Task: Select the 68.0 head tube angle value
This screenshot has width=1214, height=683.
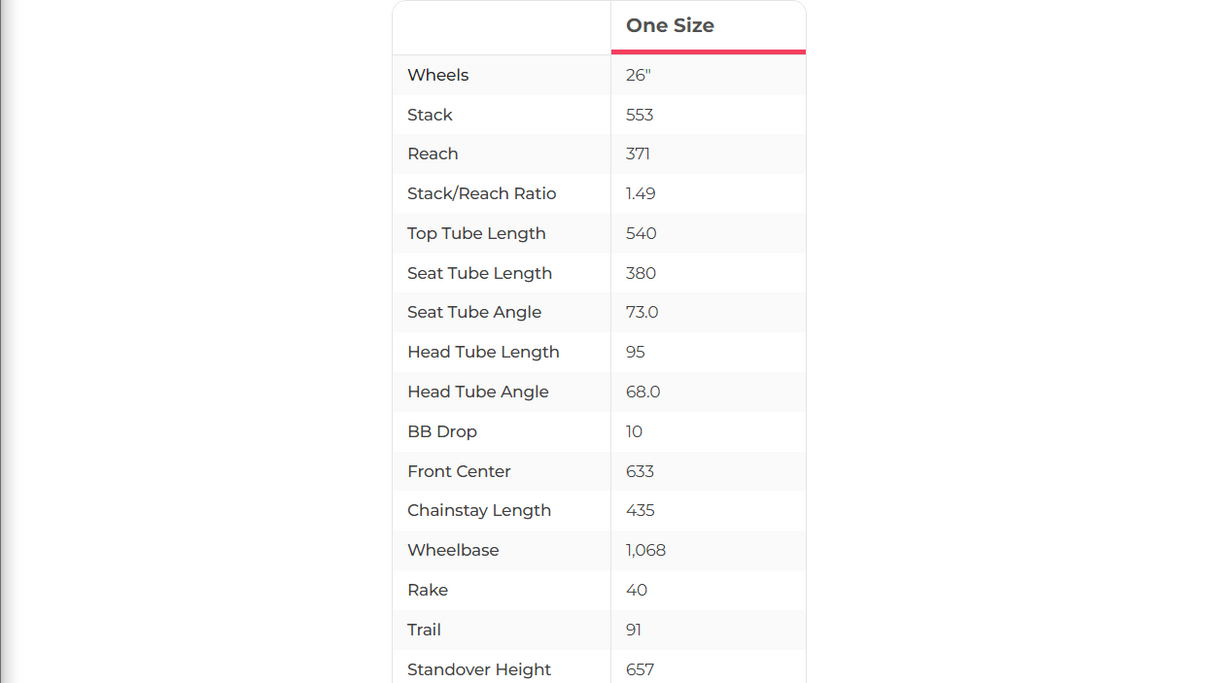Action: (643, 392)
